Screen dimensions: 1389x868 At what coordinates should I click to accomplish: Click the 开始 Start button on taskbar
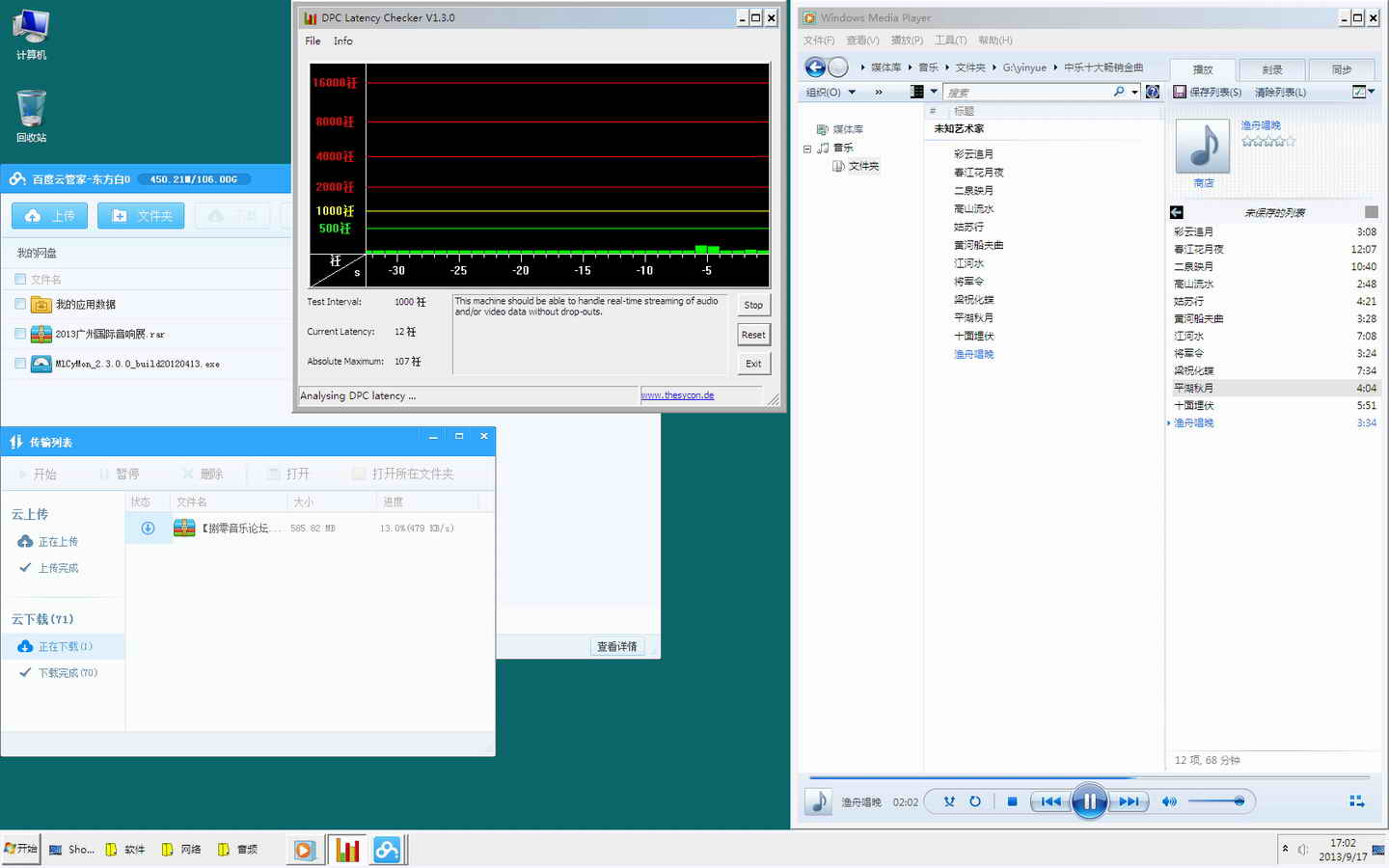coord(20,850)
